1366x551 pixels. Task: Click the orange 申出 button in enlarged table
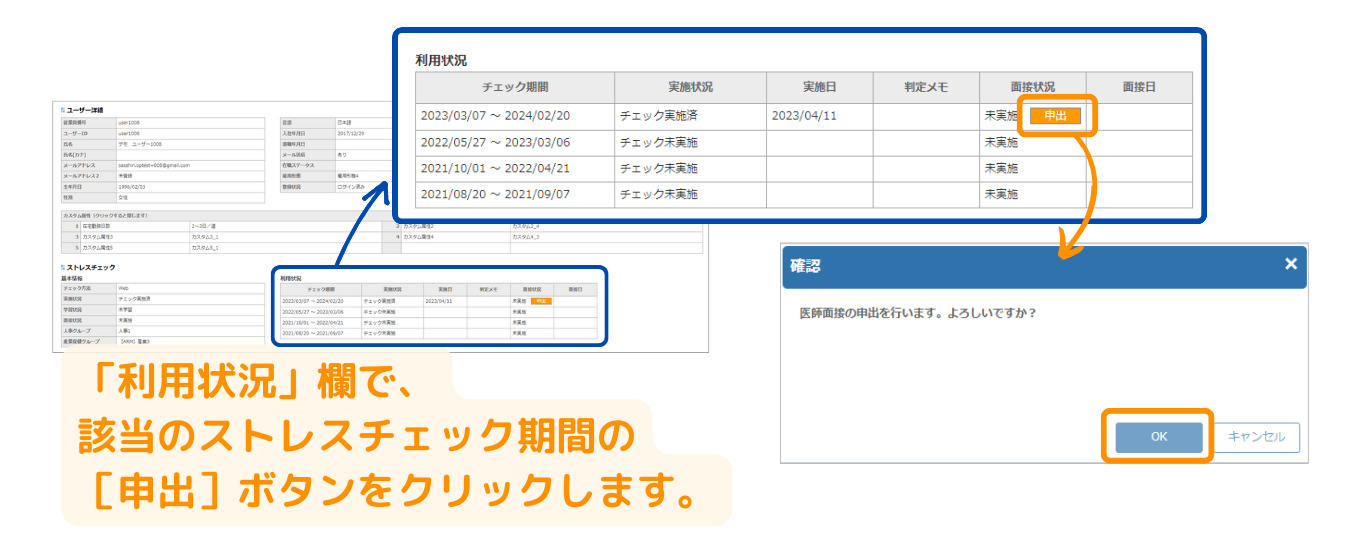1055,116
